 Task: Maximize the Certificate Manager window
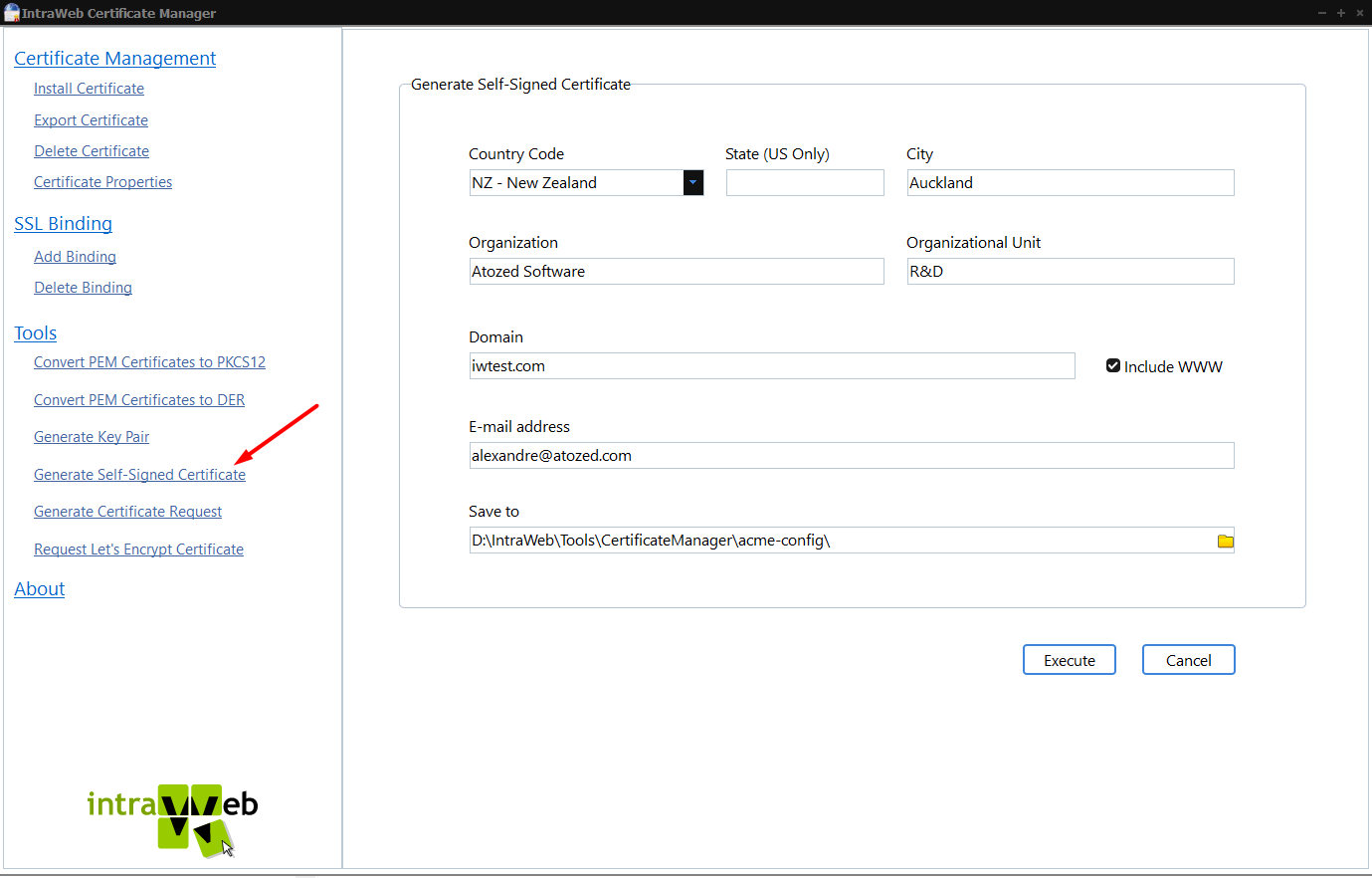coord(1341,13)
